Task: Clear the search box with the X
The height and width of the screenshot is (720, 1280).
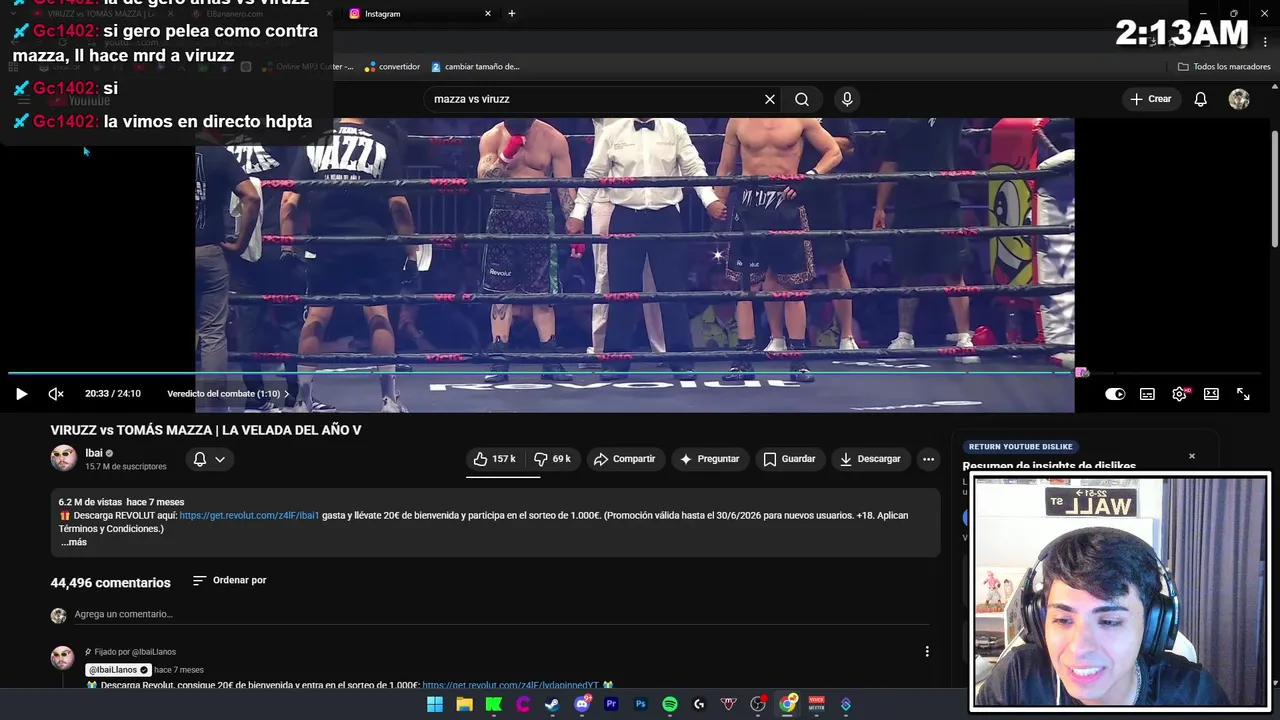Action: coord(770,99)
